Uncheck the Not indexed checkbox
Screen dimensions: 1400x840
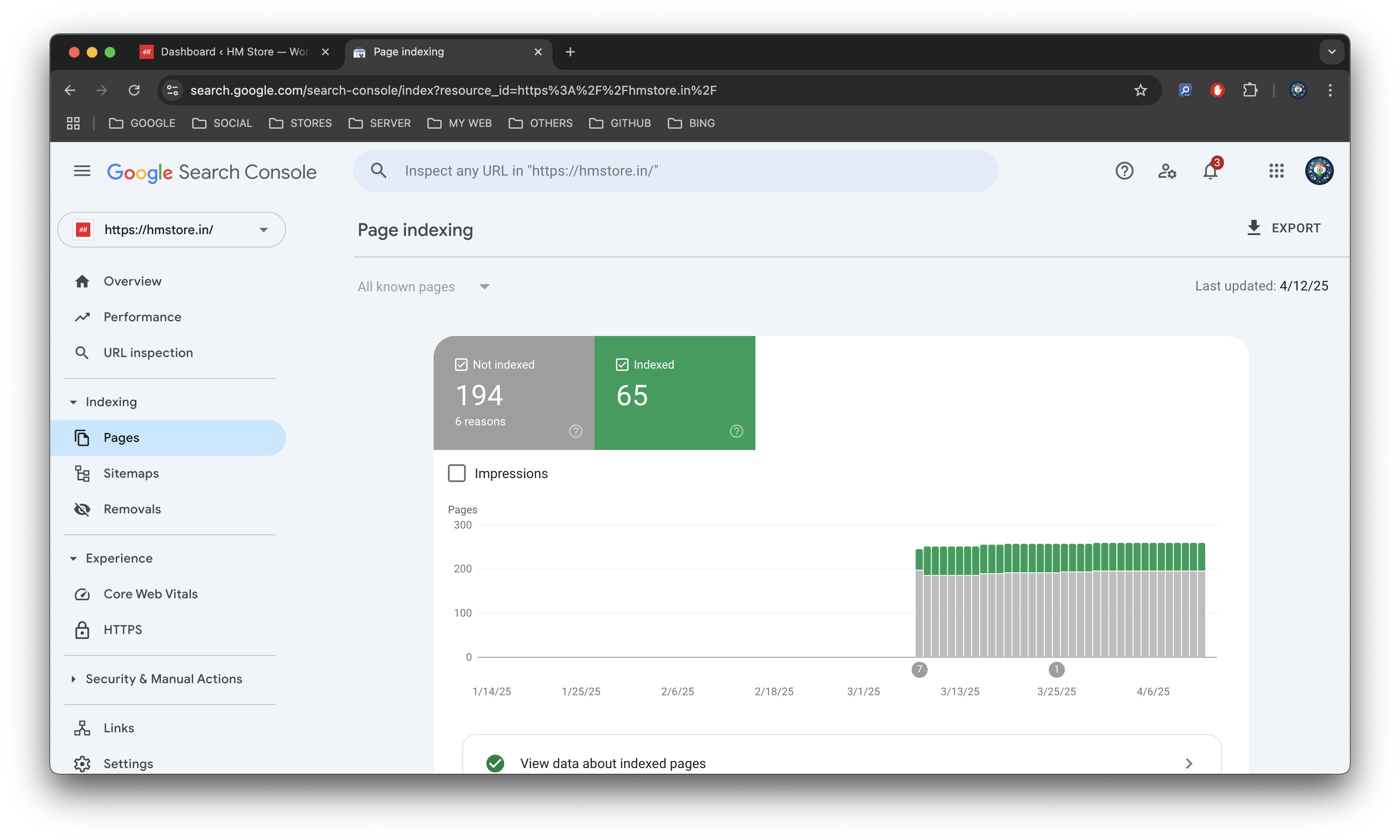pos(461,365)
